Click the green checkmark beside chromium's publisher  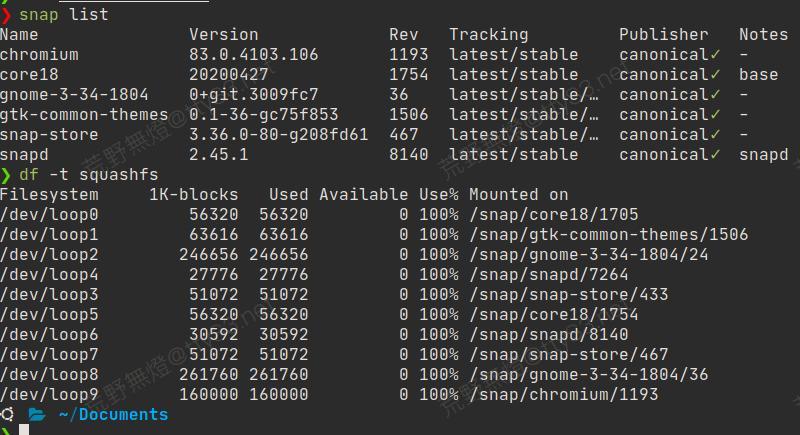[715, 54]
